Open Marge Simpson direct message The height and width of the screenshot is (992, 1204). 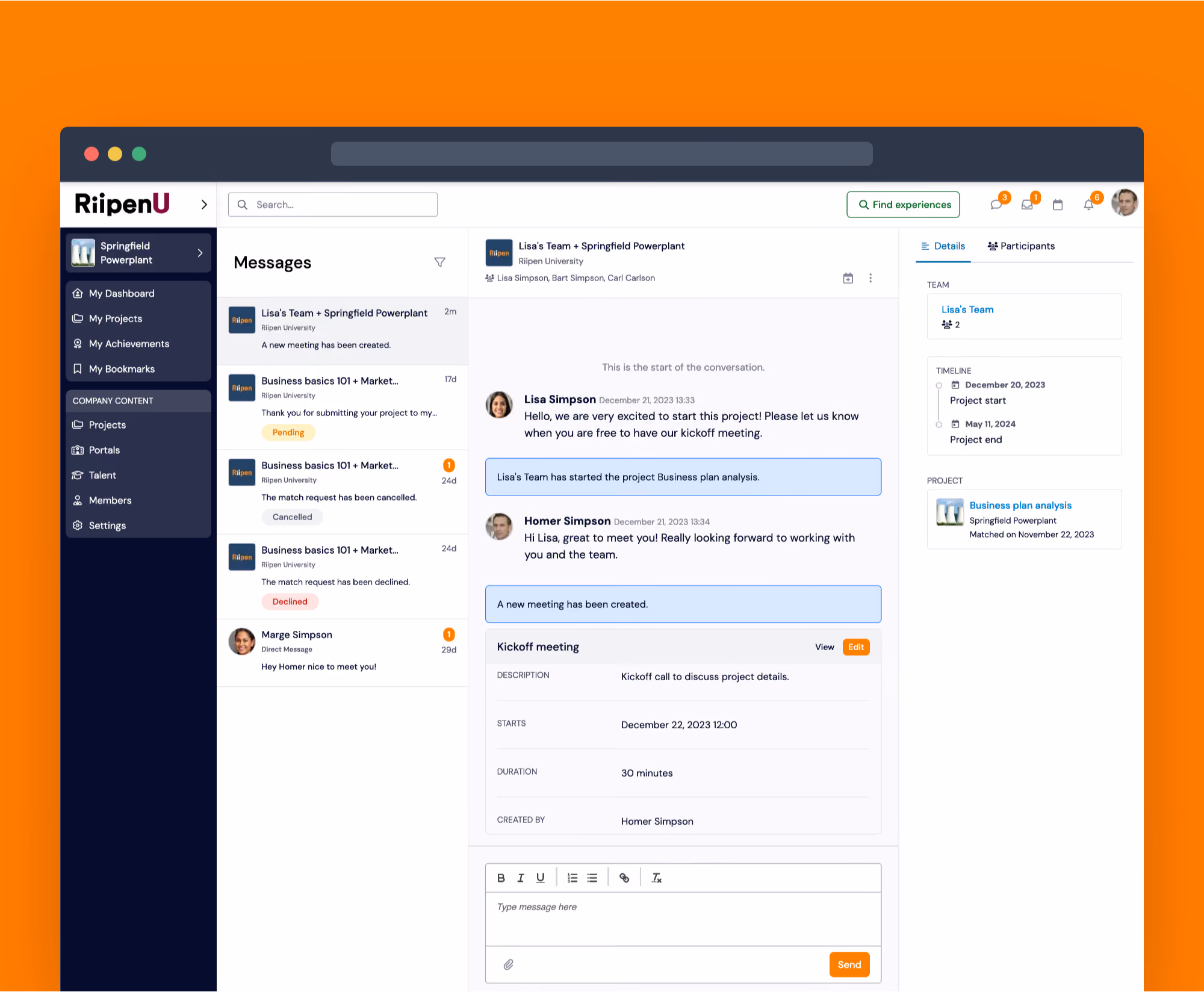(x=343, y=653)
